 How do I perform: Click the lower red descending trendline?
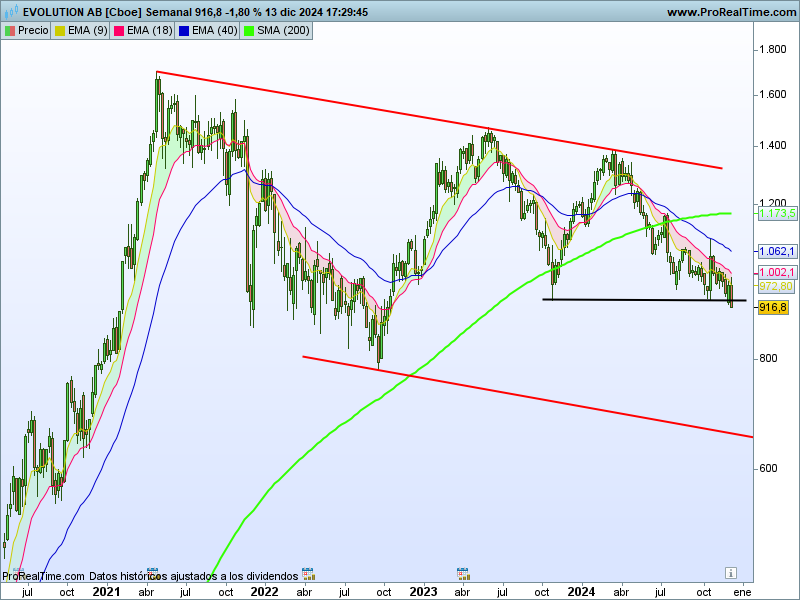[x=528, y=397]
